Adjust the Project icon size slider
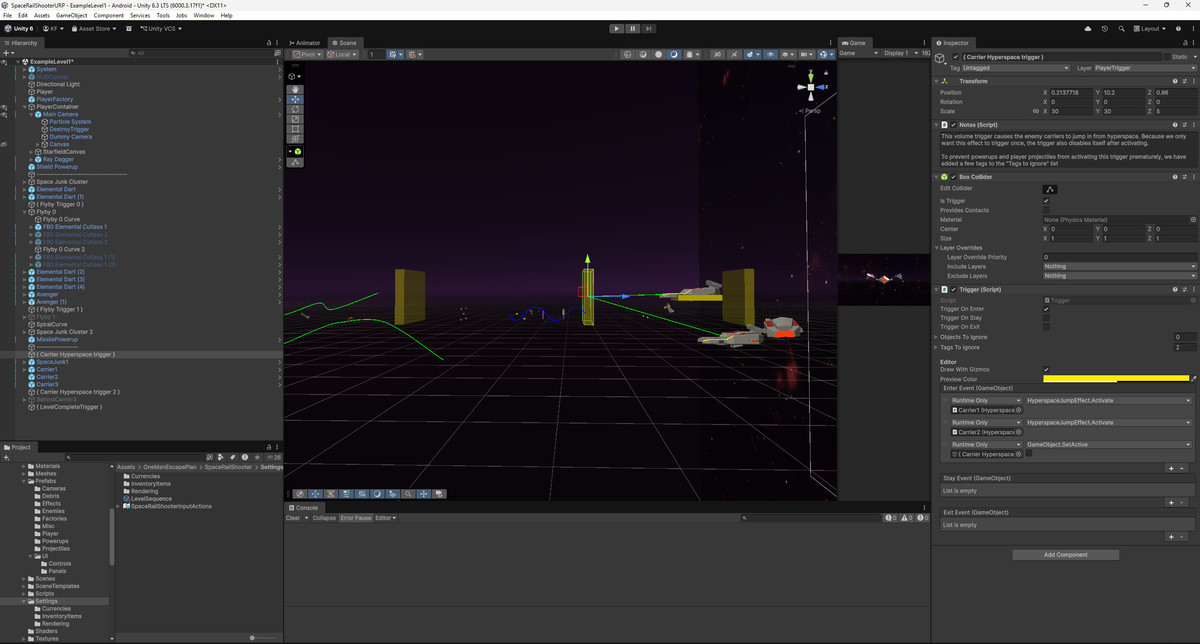This screenshot has width=1200, height=644. (x=252, y=638)
